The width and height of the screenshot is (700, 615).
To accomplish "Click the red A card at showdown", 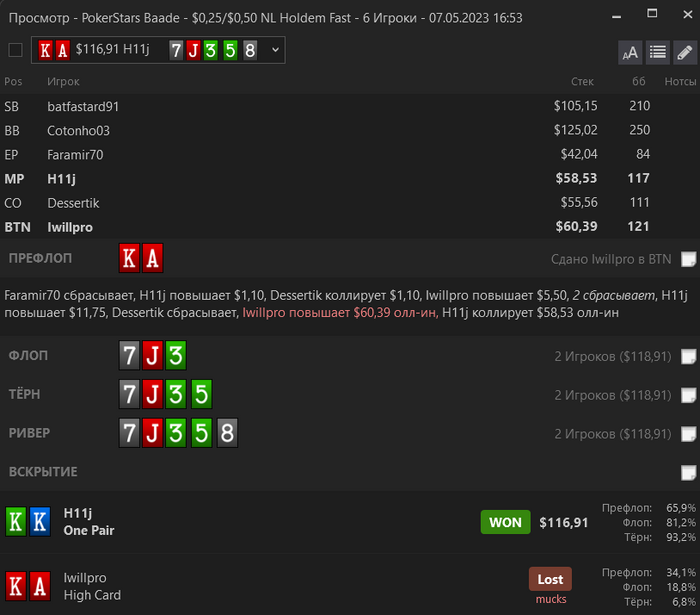I will pos(40,586).
